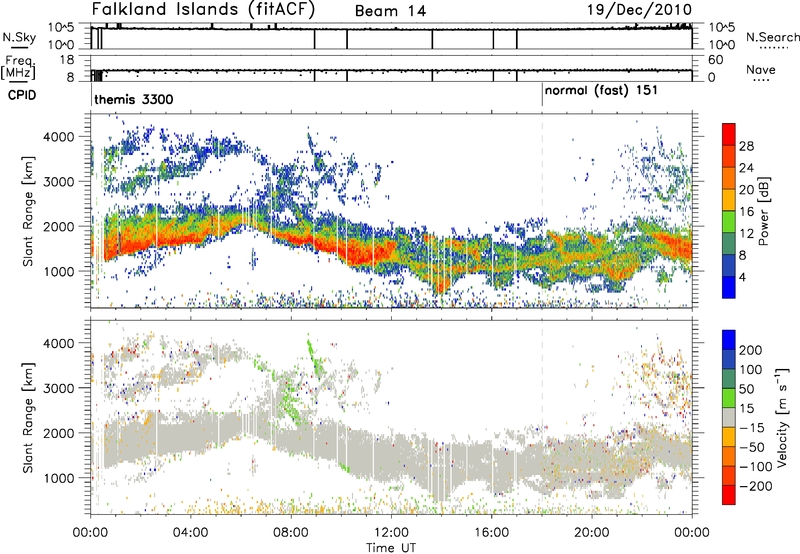Image resolution: width=800 pixels, height=554 pixels.
Task: Click the 'themis 3300' CPID text
Action: 134,99
